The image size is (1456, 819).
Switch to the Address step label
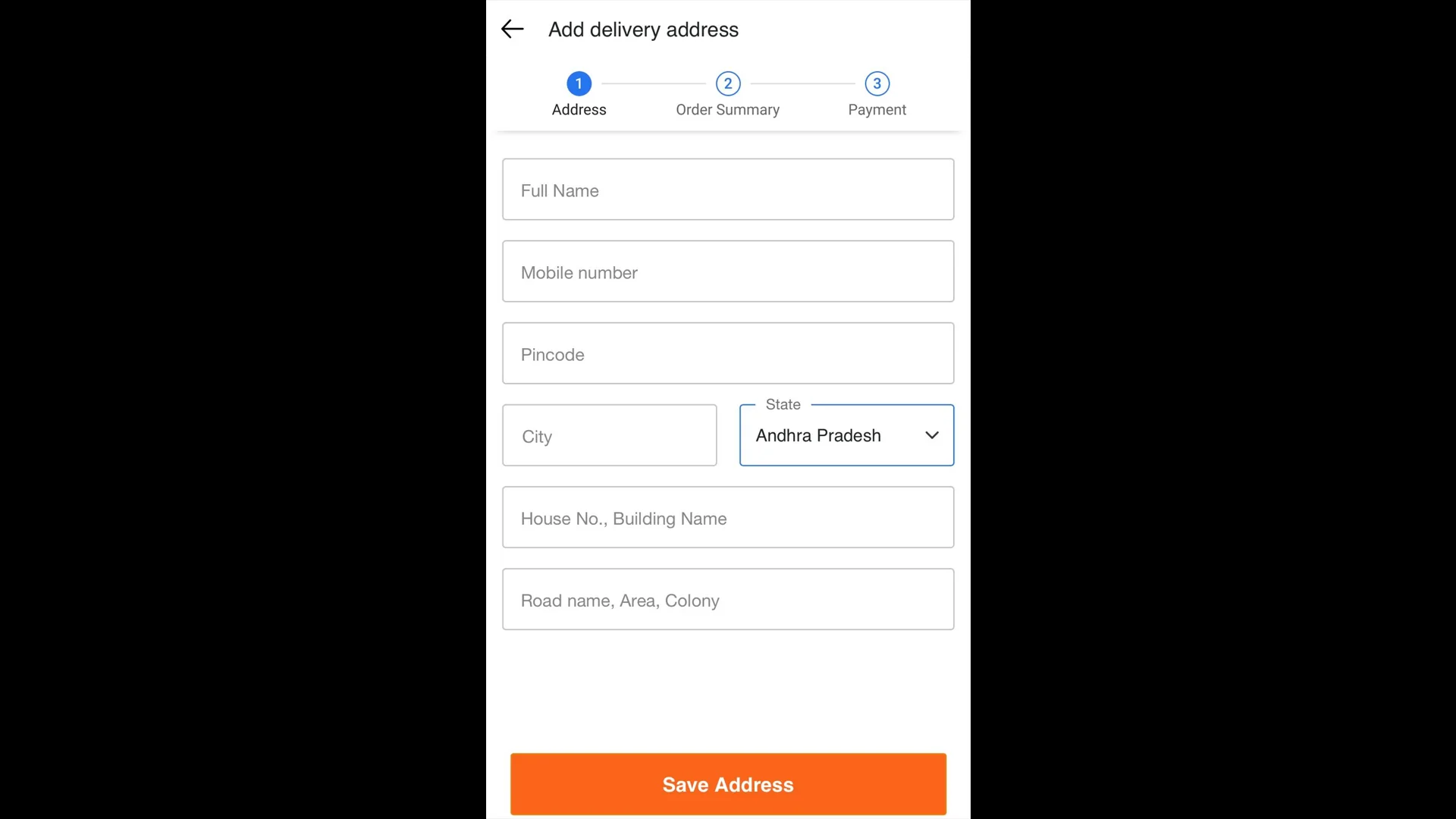(x=579, y=110)
